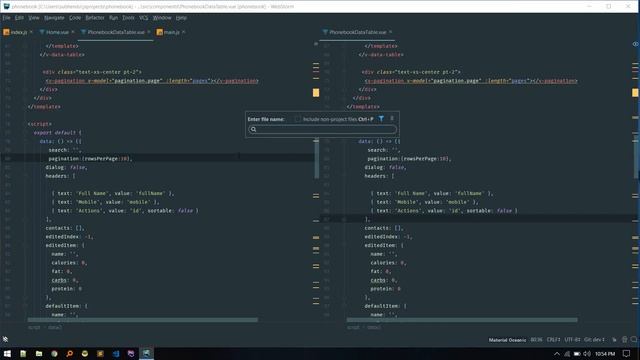Open the View menu
Screen dimensions: 640x360
pos(34,18)
